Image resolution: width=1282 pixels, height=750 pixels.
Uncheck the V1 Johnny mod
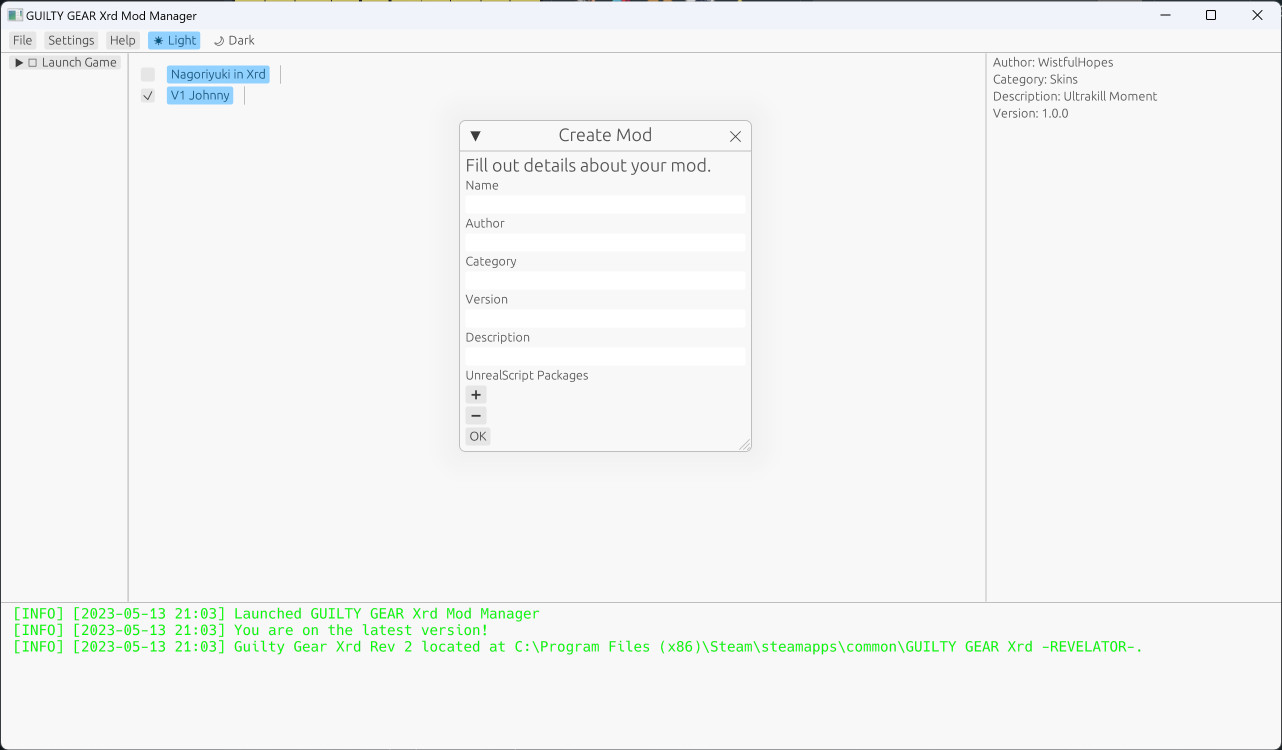[147, 95]
